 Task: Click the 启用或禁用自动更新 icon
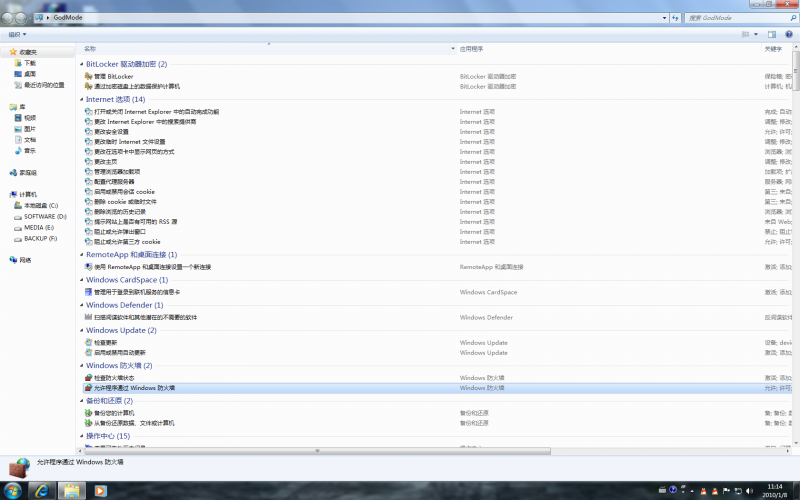pyautogui.click(x=88, y=353)
